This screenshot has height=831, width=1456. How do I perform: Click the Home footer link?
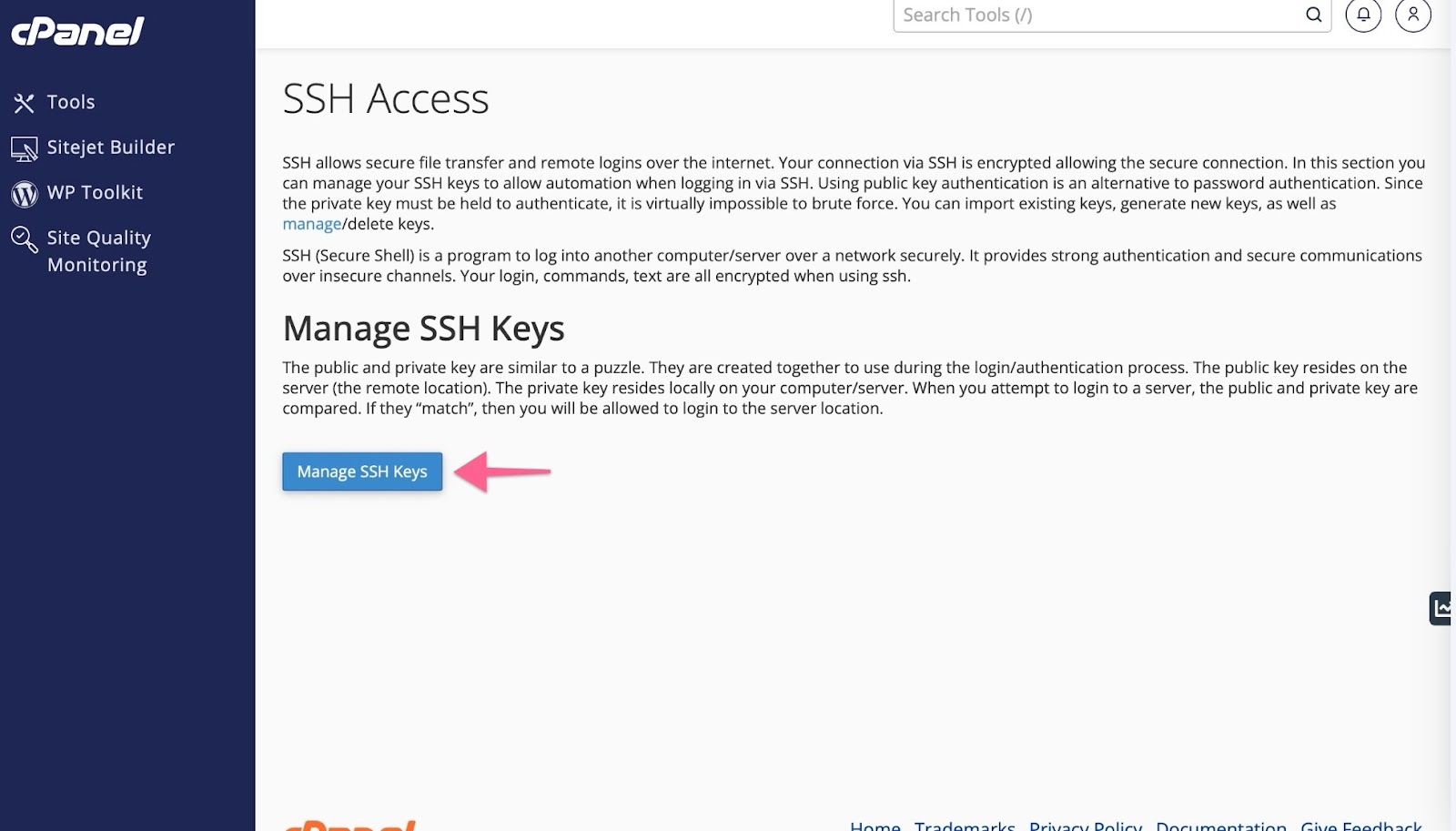coord(875,826)
